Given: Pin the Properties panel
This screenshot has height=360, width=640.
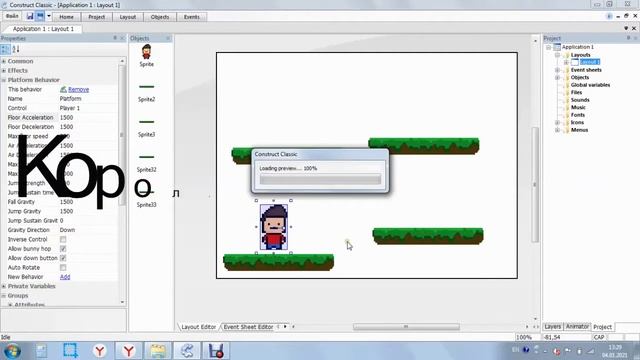Looking at the screenshot, I should pyautogui.click(x=115, y=38).
